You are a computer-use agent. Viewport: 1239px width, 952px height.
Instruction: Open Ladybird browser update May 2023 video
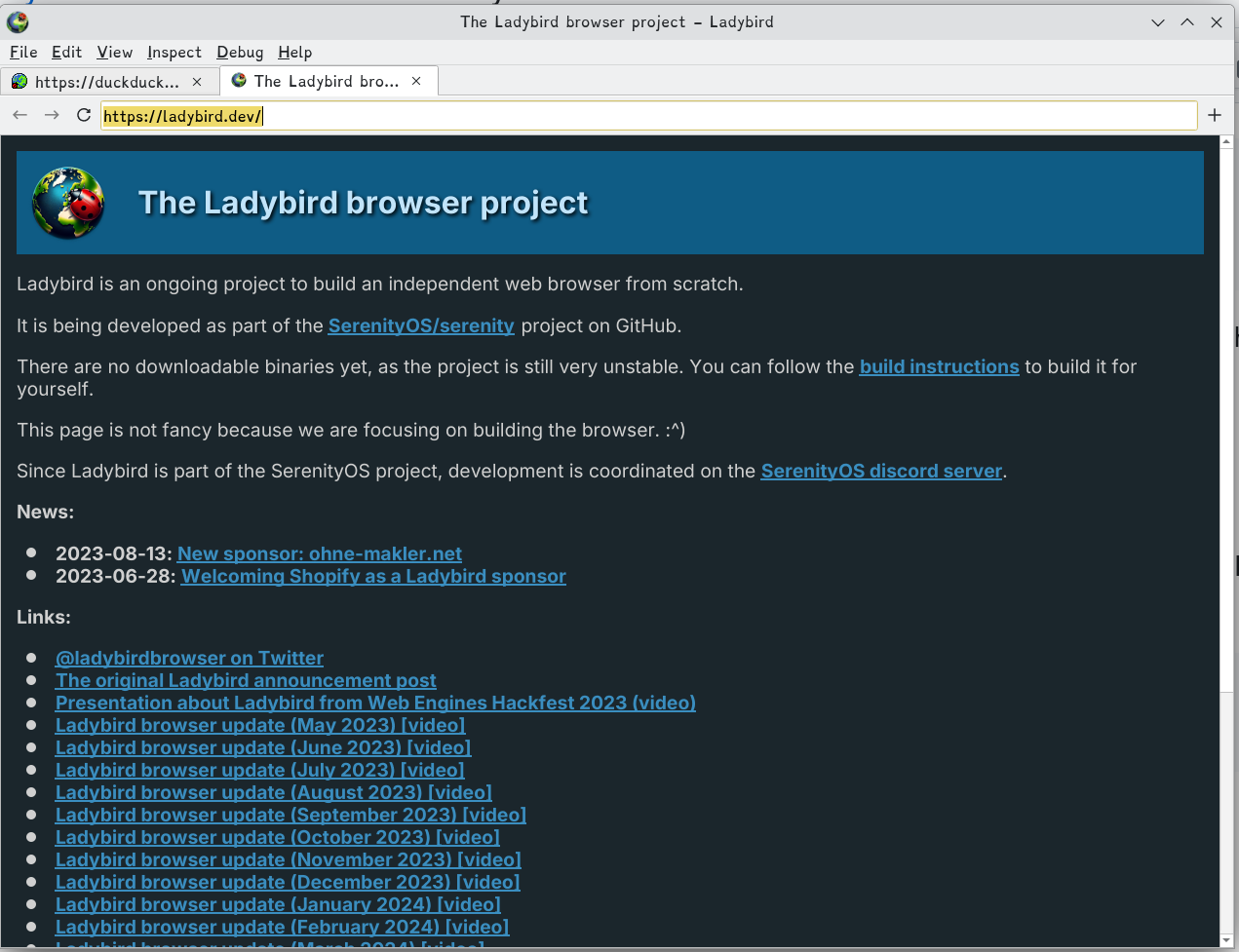tap(260, 725)
